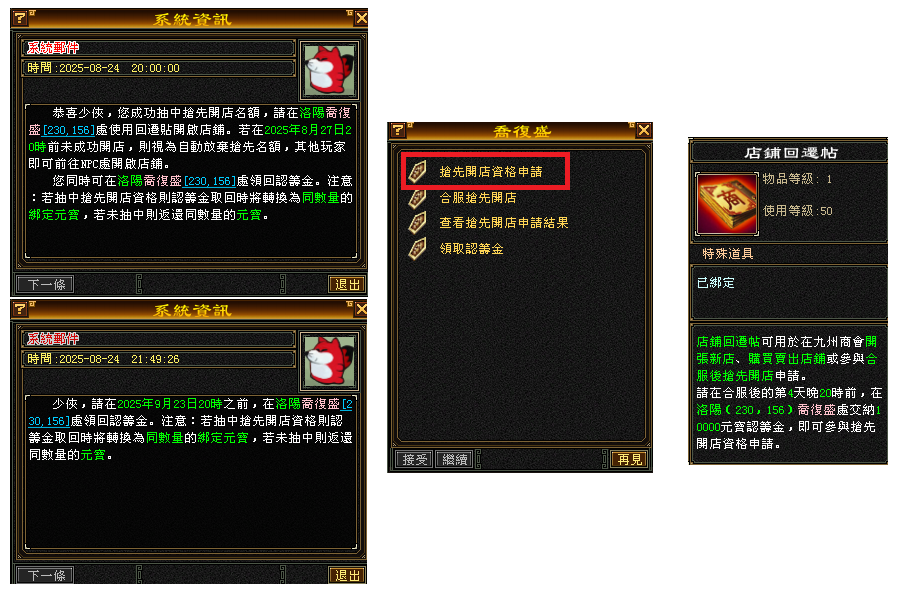Screen dimensions: 901x601
Task: Choose the 合服搶先開店 entry
Action: pyautogui.click(x=478, y=198)
